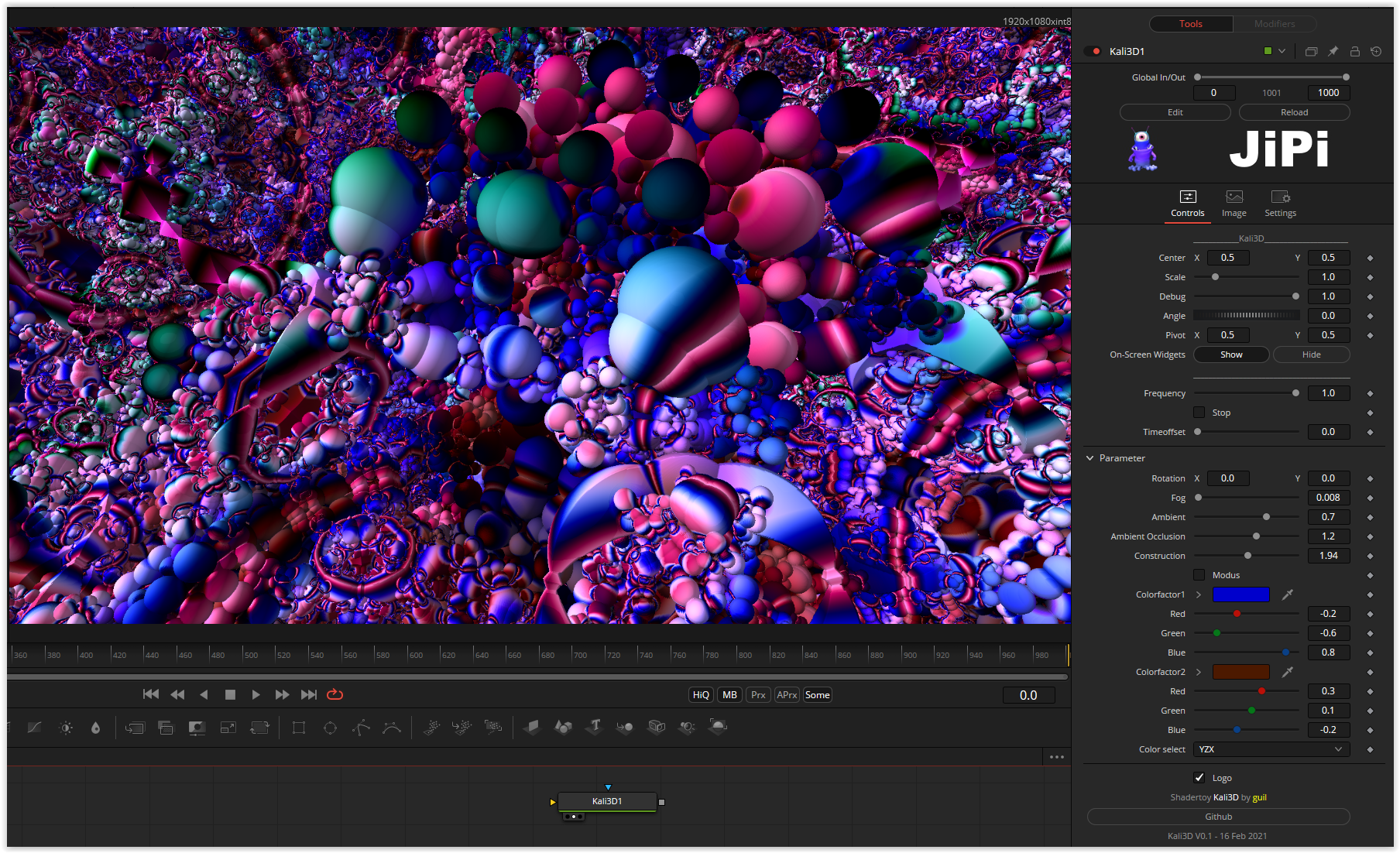
Task: Uncheck the Logo checkbox
Action: (x=1199, y=778)
